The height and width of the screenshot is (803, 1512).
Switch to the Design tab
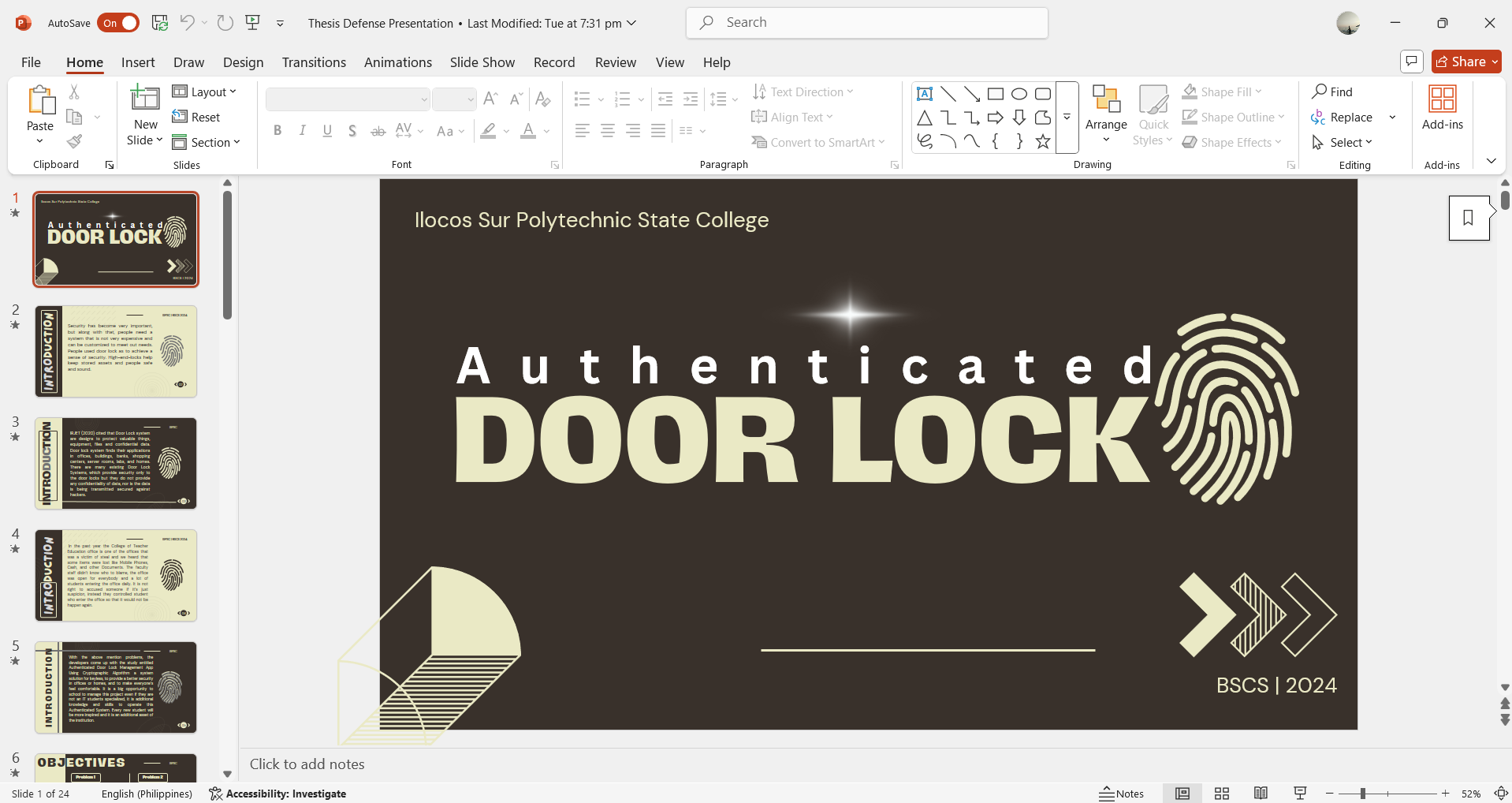coord(243,62)
